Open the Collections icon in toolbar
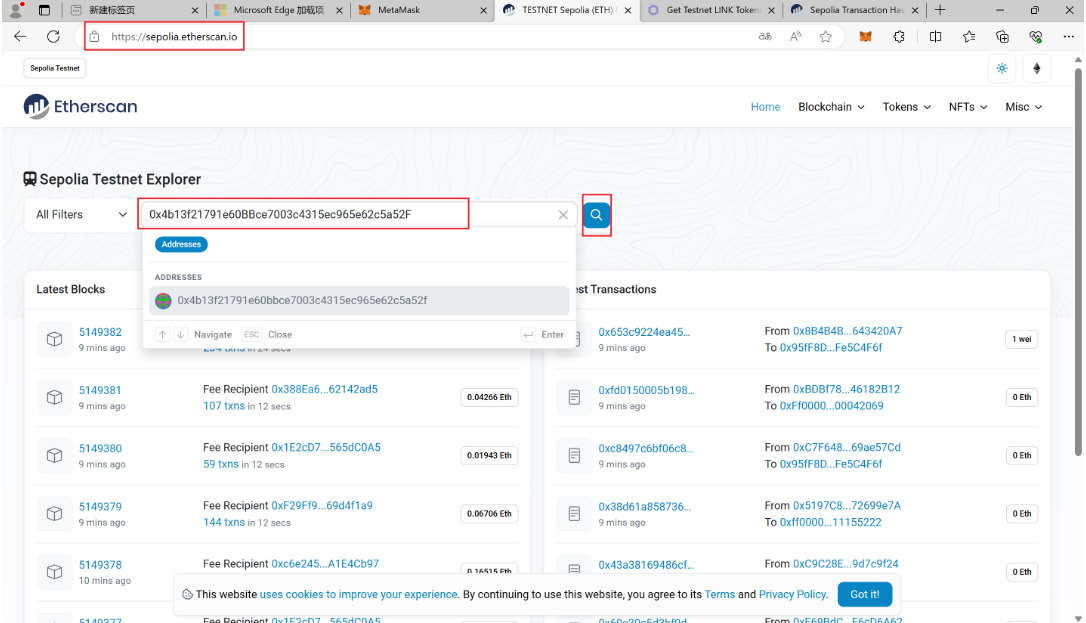 (x=1002, y=37)
